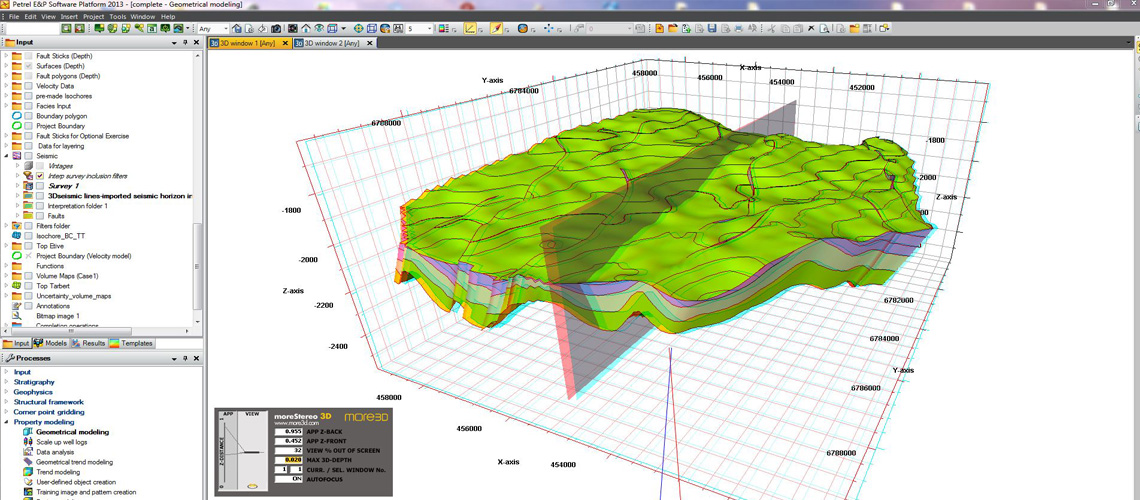The image size is (1140, 500).
Task: Expand the Stratigraphy process group
Action: pos(7,382)
